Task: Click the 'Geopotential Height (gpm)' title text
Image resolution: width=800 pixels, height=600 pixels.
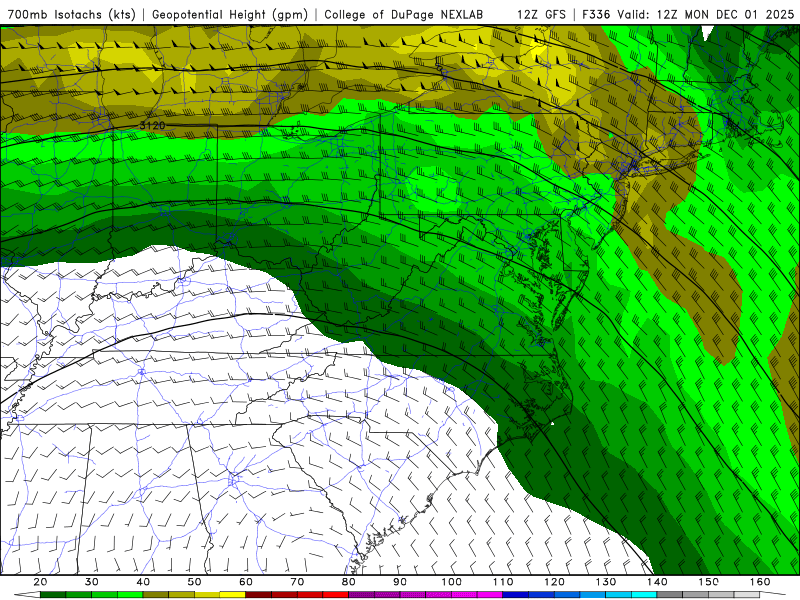Action: (230, 14)
